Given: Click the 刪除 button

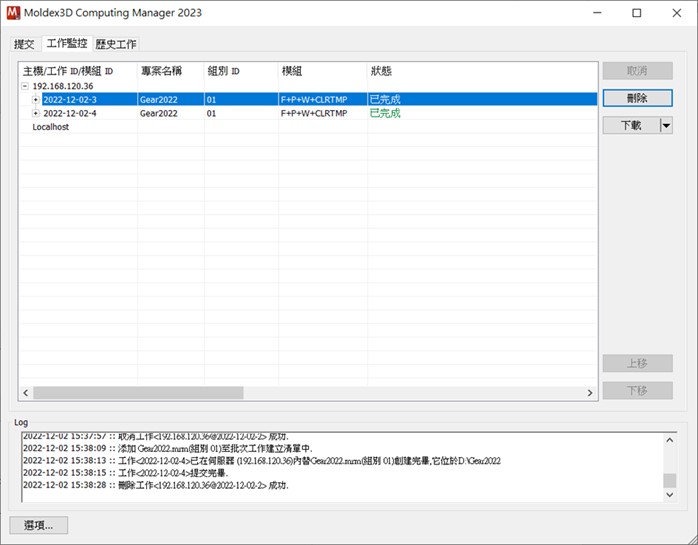Looking at the screenshot, I should [x=637, y=98].
